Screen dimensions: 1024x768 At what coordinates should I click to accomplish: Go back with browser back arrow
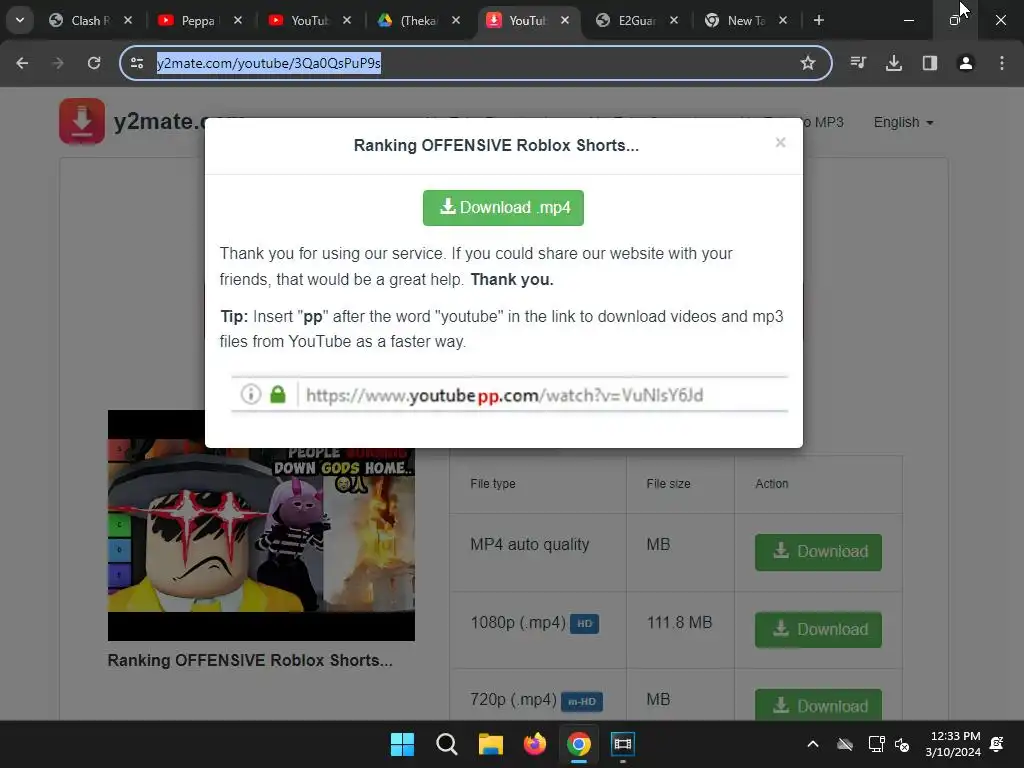coord(22,63)
